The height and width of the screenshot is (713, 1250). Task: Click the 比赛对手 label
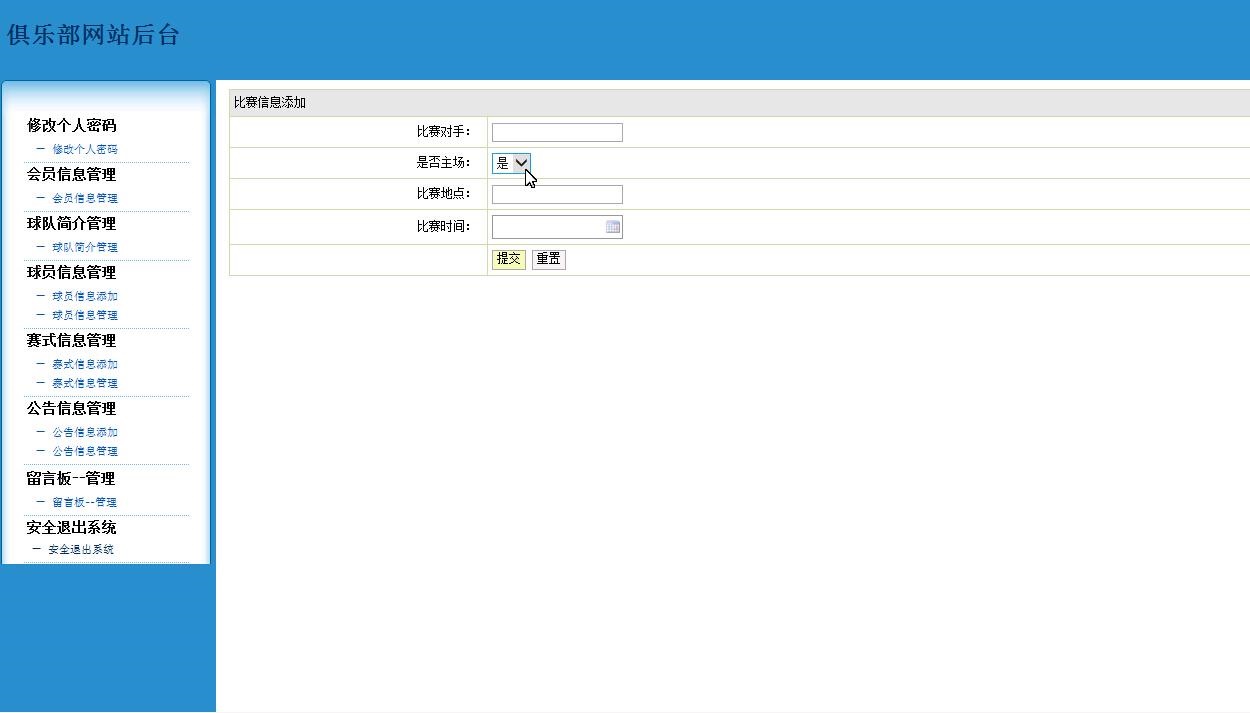pyautogui.click(x=444, y=132)
